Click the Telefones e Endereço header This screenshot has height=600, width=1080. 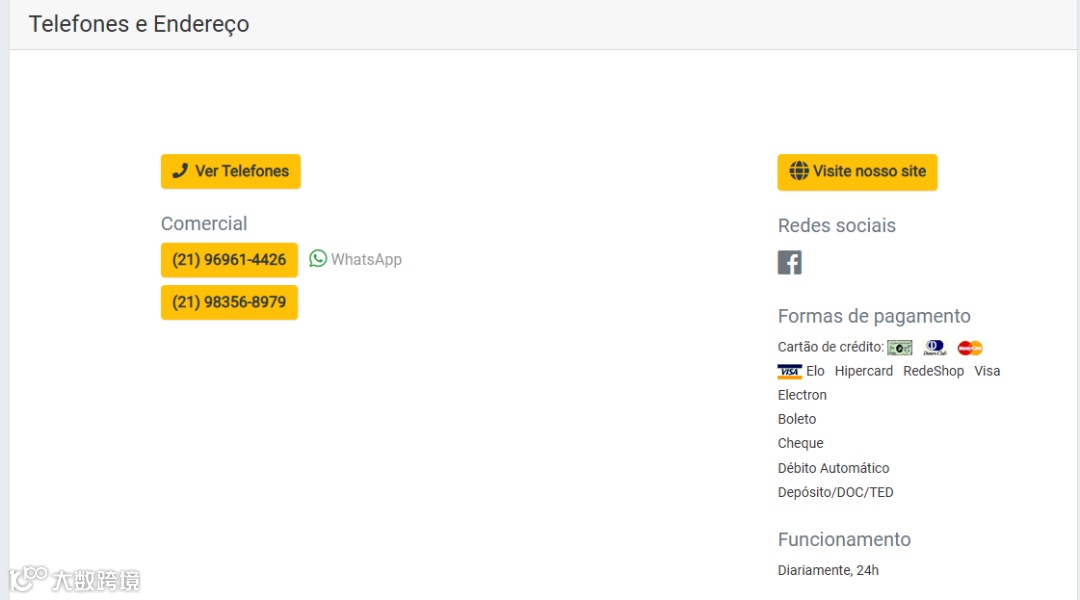click(139, 24)
